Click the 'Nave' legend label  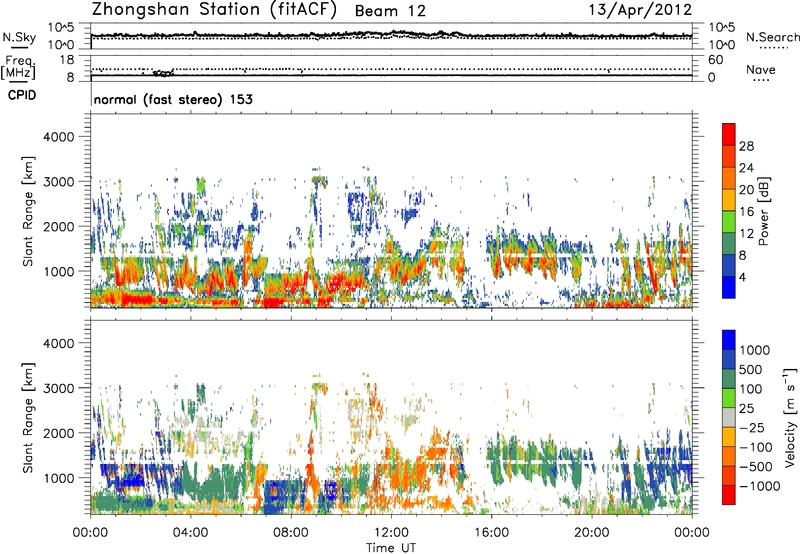[761, 69]
